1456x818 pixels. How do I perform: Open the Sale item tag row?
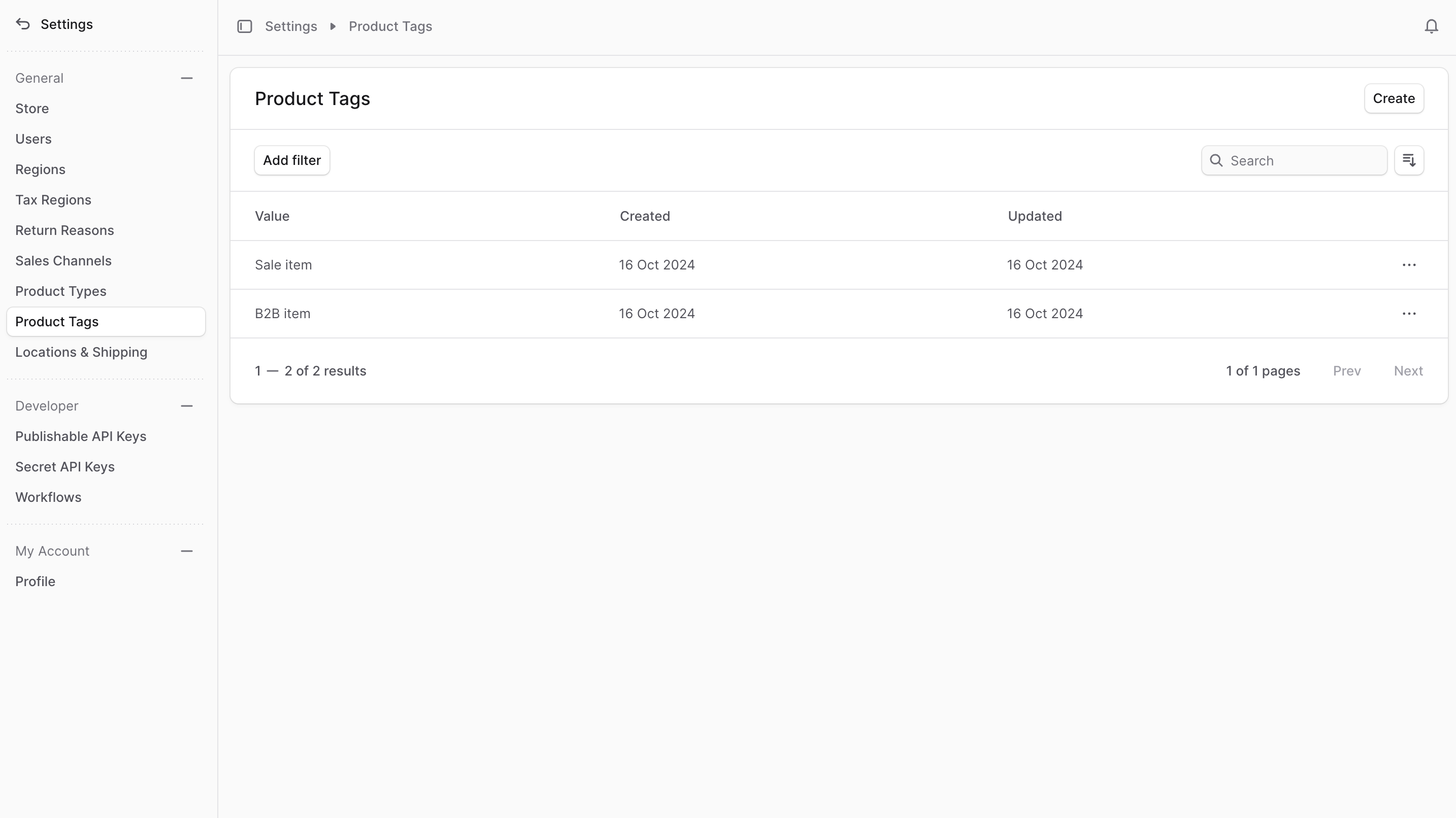click(283, 265)
